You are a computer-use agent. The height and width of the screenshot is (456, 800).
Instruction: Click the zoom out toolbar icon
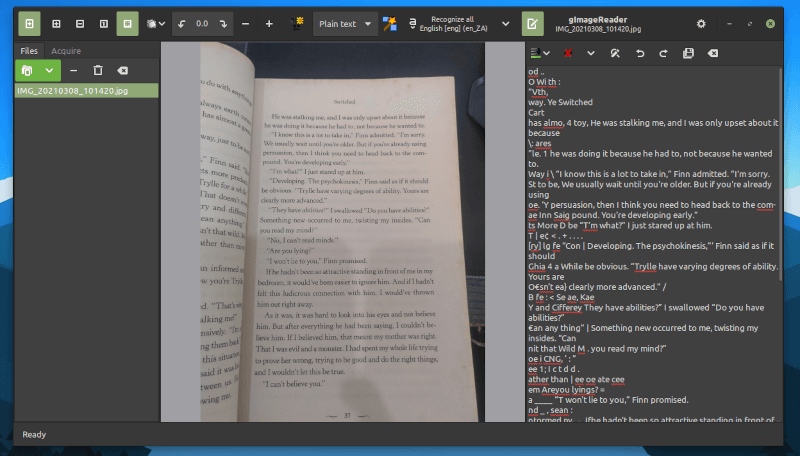click(79, 23)
